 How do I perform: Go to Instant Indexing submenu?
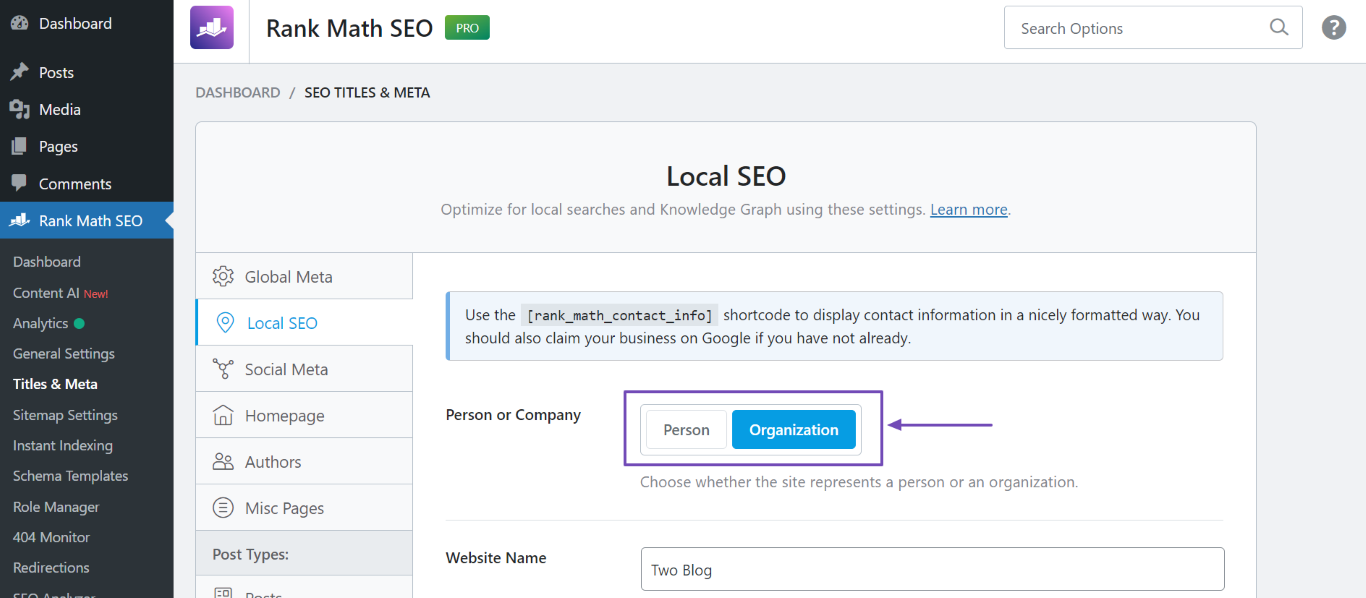coord(63,445)
